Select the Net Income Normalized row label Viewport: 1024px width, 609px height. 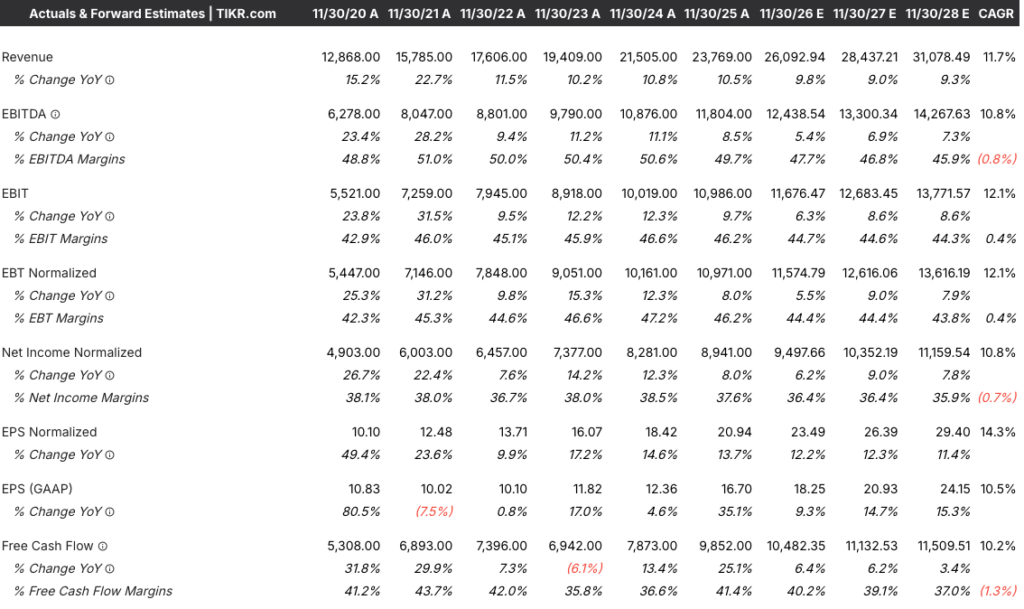72,352
